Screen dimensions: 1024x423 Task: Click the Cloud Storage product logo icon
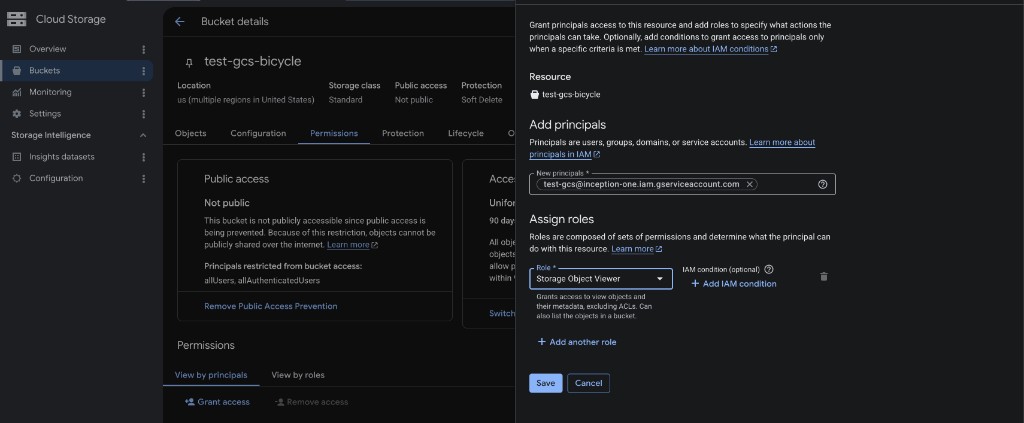point(16,19)
